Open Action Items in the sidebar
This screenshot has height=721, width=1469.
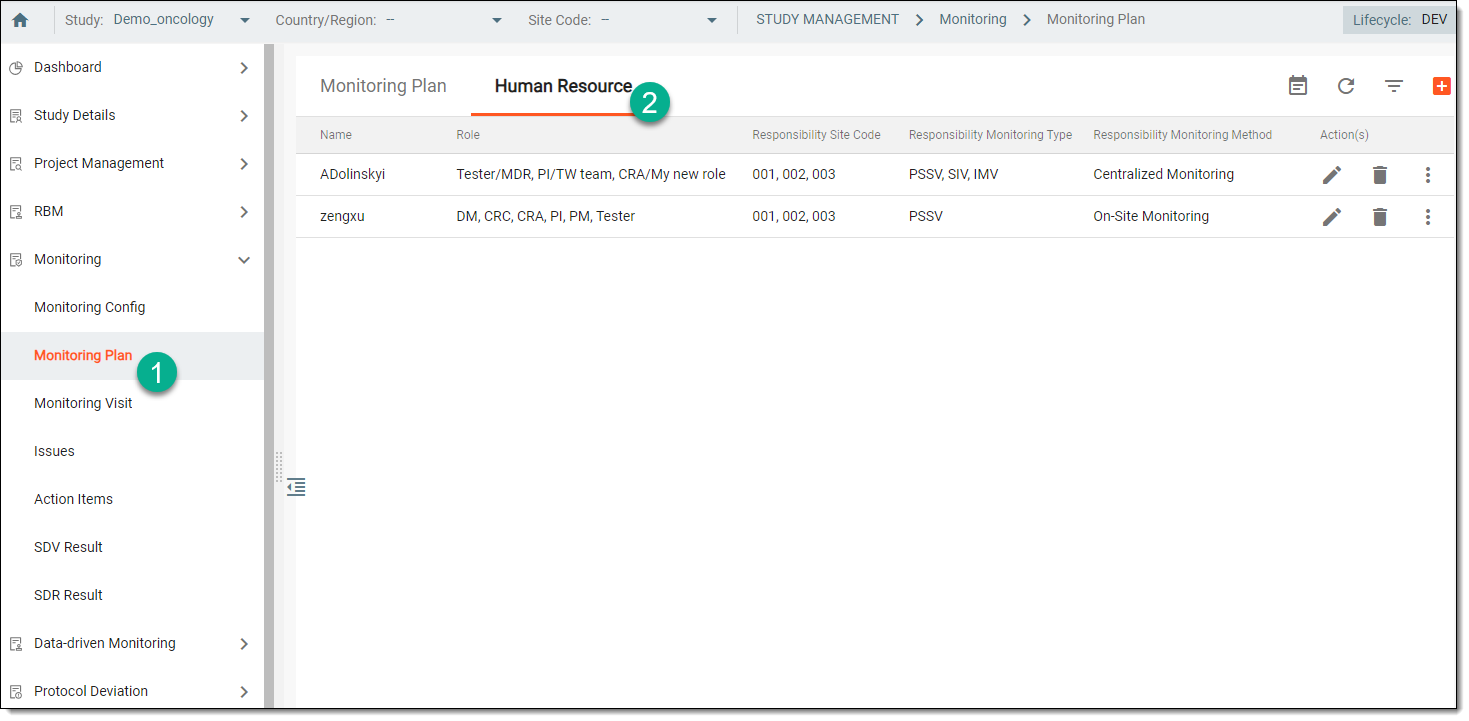pos(73,500)
